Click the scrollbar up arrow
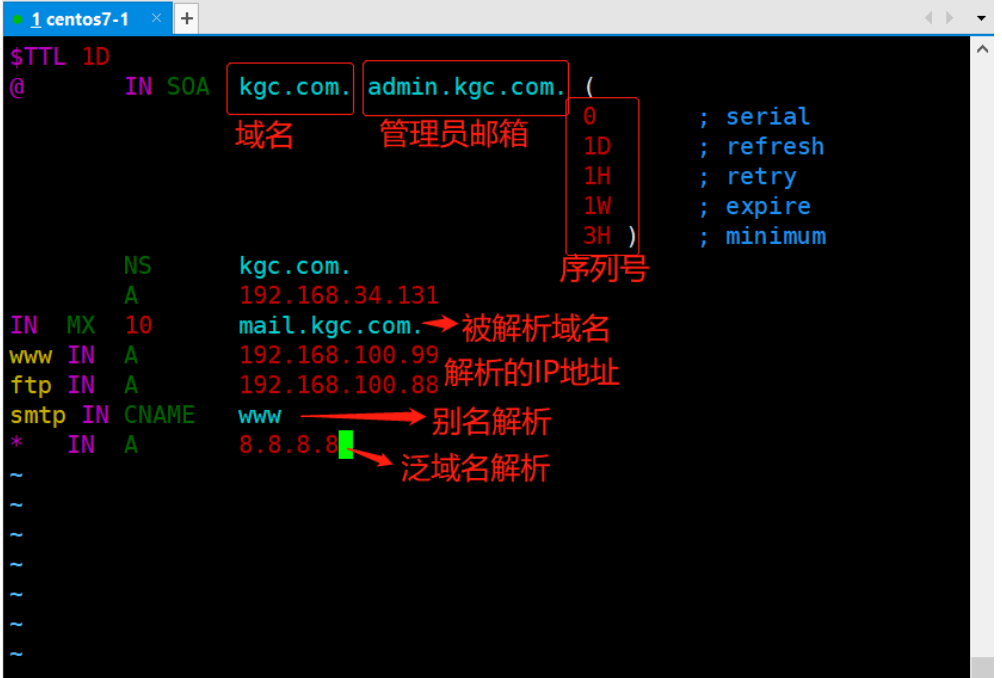This screenshot has width=1002, height=678. click(x=982, y=49)
